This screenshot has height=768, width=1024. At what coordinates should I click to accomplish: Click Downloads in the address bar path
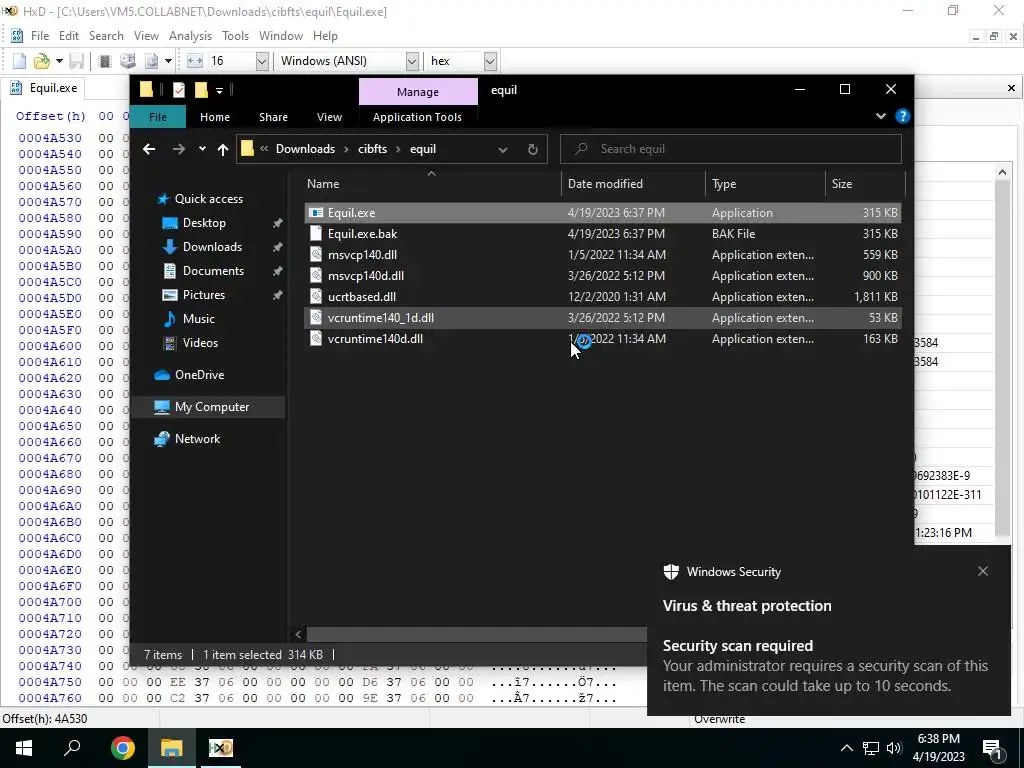[305, 149]
